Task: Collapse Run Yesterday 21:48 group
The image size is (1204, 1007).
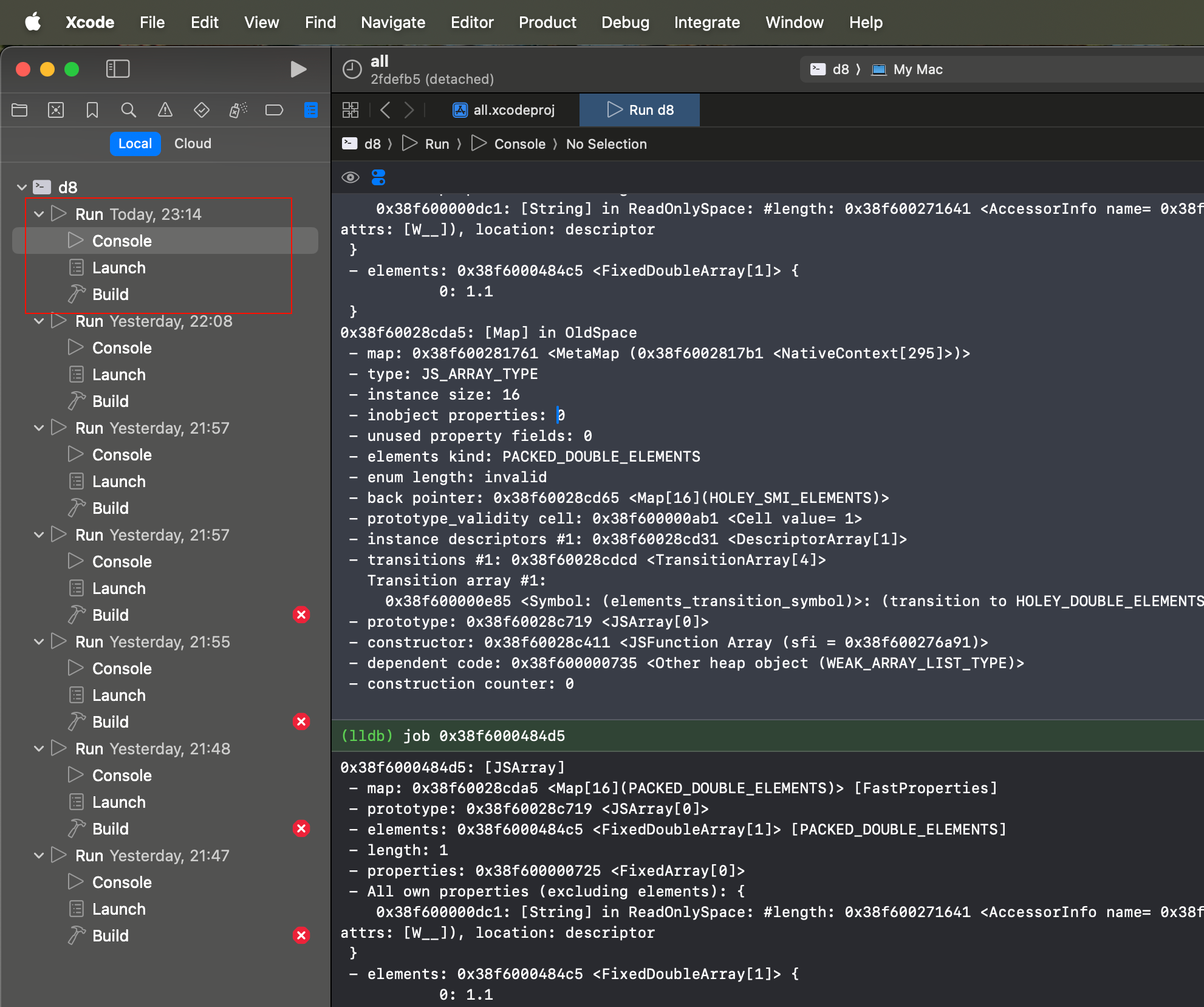Action: (x=39, y=748)
